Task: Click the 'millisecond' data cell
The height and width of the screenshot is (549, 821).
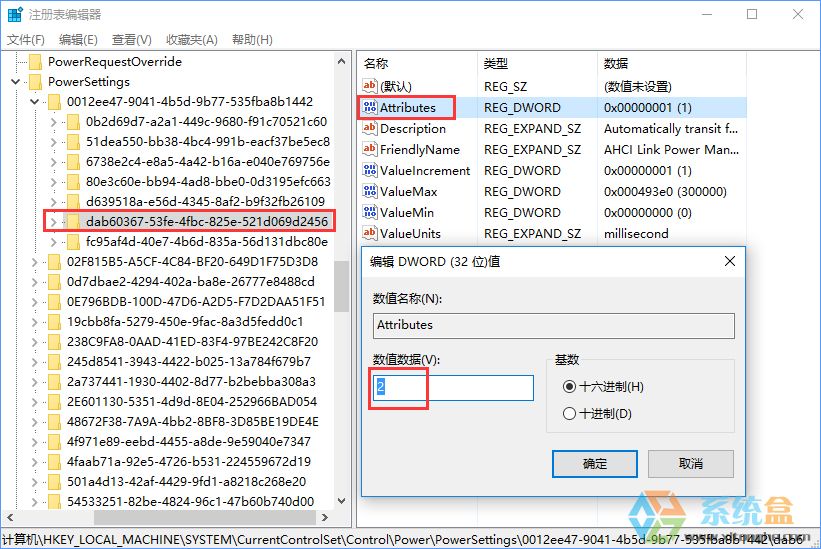Action: point(636,233)
